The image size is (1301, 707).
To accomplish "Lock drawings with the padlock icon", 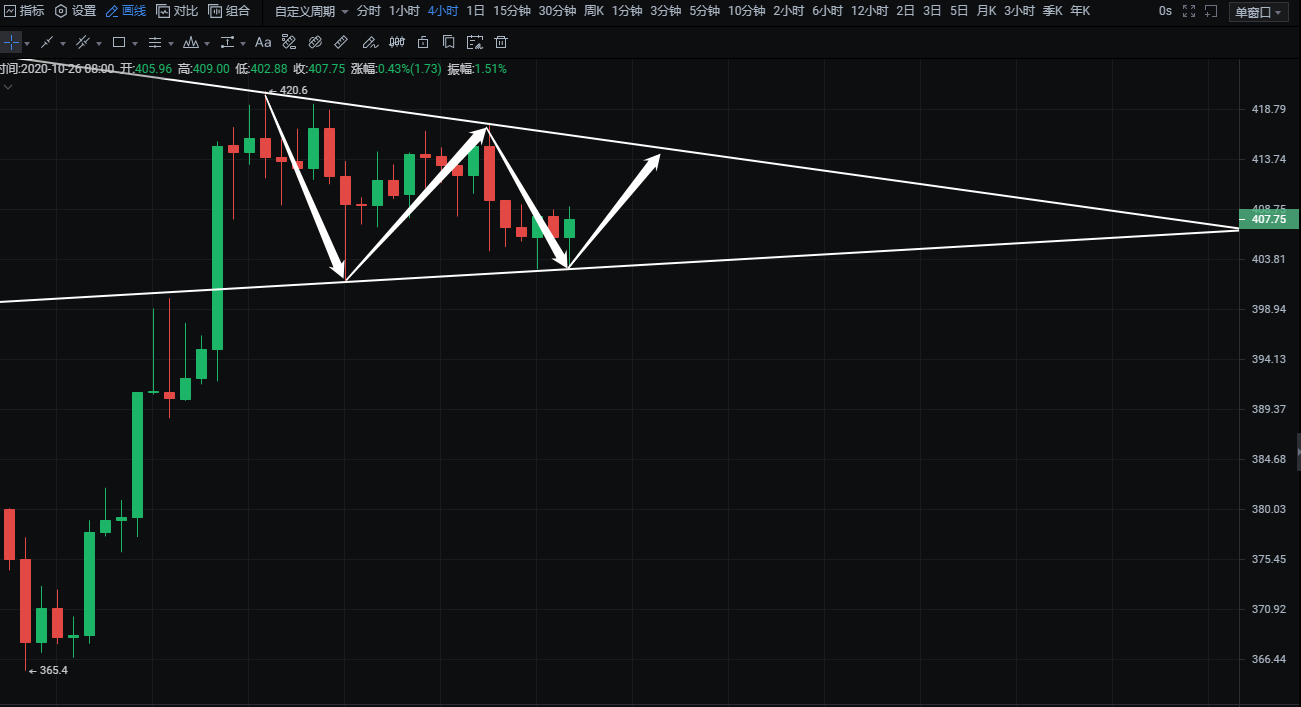I will [423, 43].
